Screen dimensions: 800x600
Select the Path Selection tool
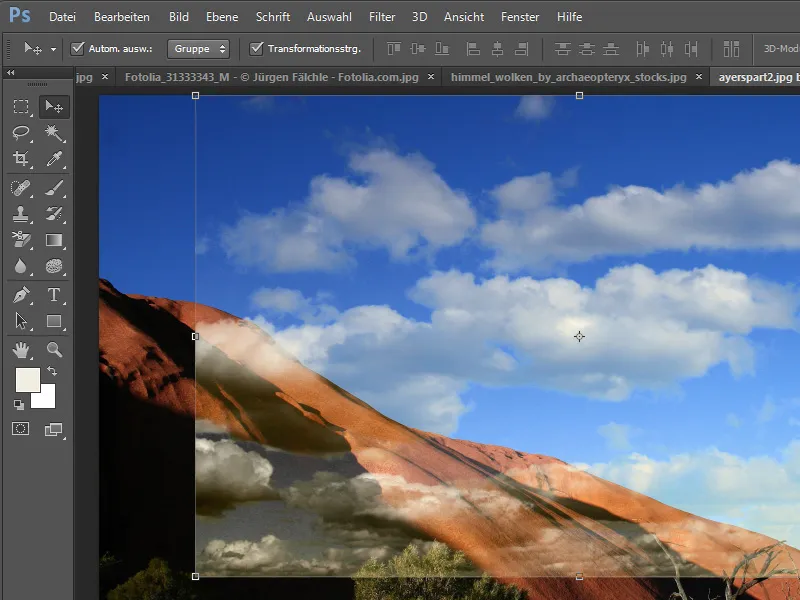tap(21, 321)
